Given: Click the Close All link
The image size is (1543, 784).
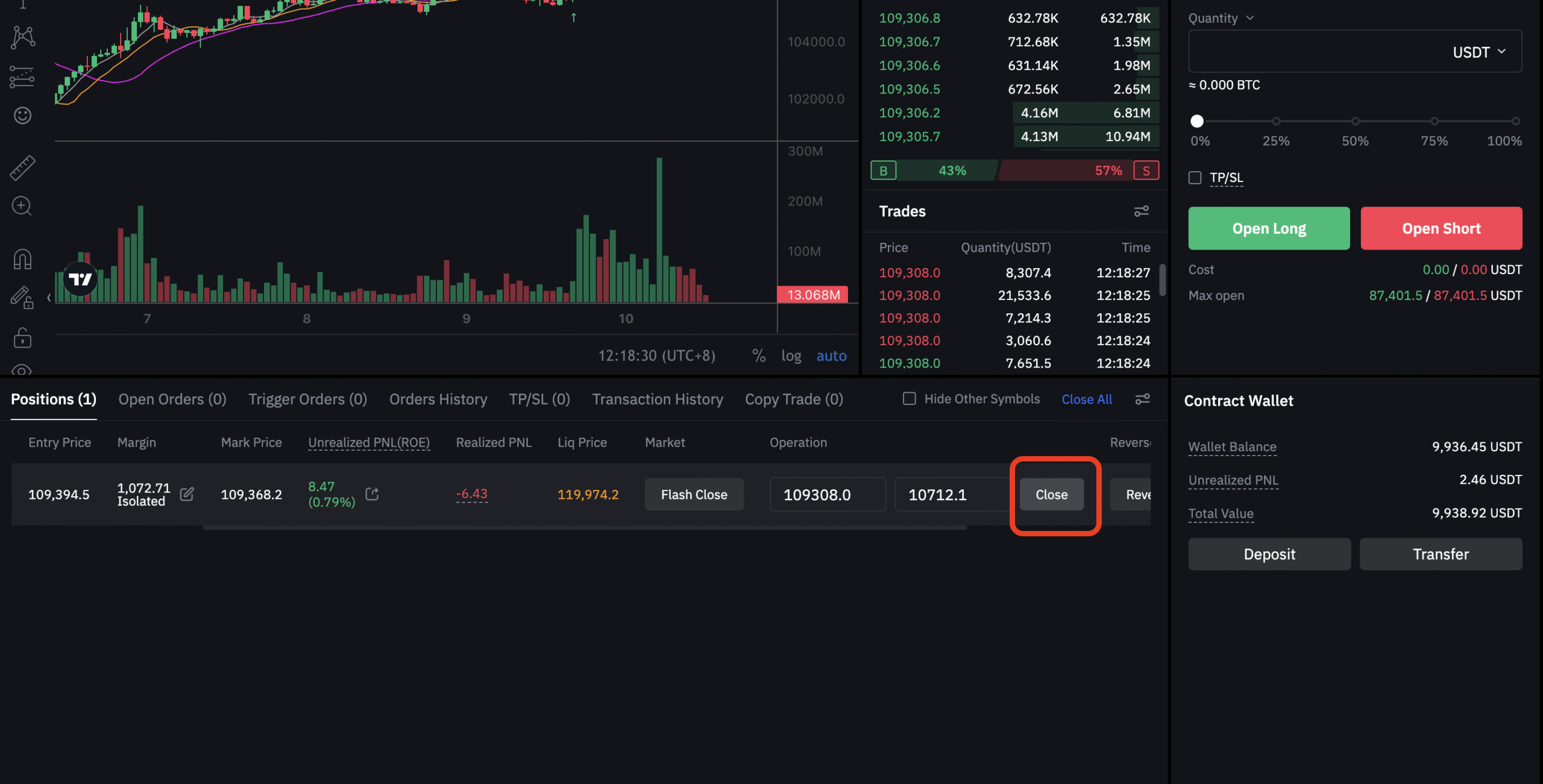Looking at the screenshot, I should 1087,399.
